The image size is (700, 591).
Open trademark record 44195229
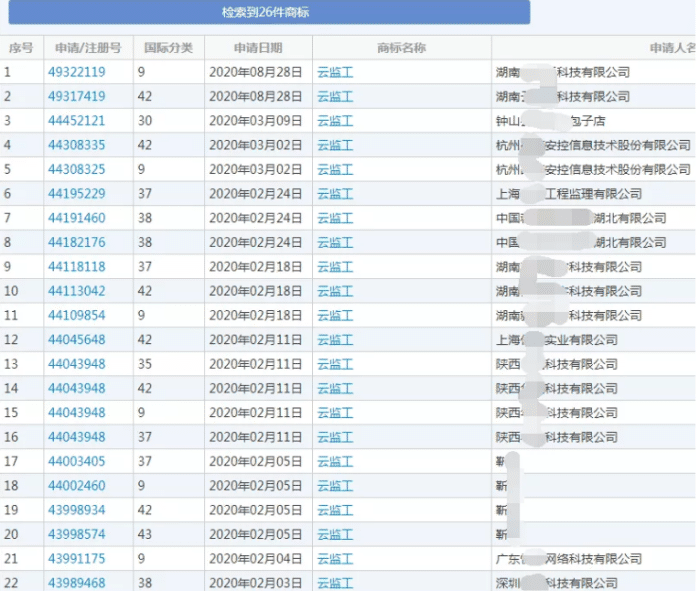pyautogui.click(x=77, y=194)
